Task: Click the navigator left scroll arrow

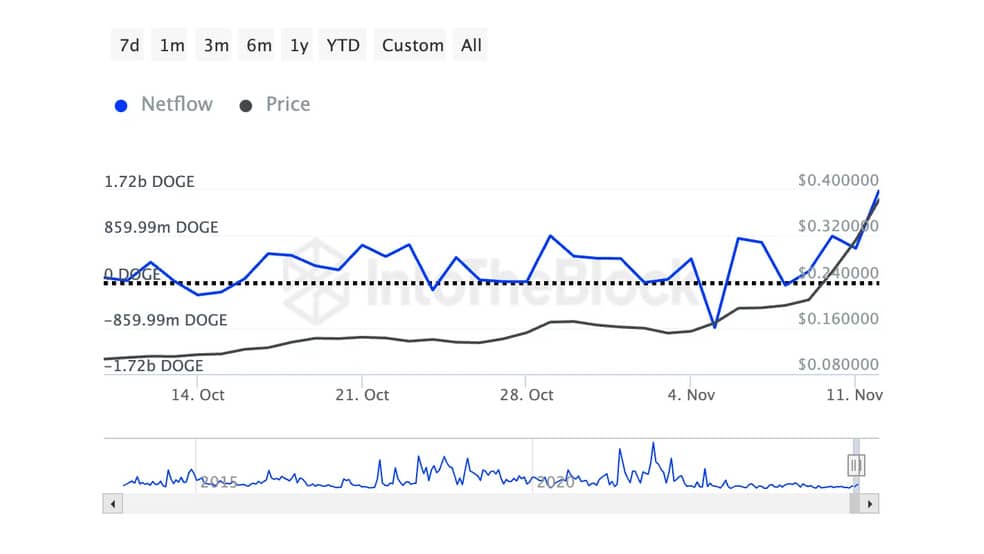Action: coord(113,504)
